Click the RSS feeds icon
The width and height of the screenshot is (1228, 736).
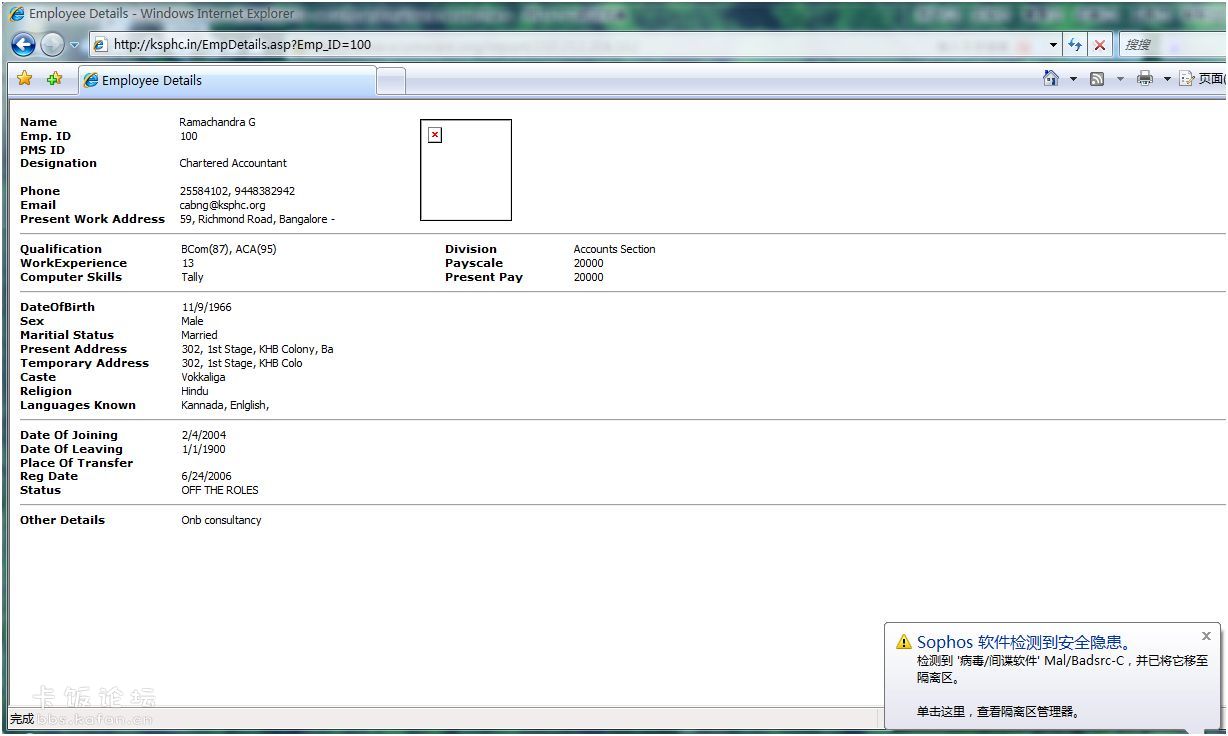[1097, 79]
